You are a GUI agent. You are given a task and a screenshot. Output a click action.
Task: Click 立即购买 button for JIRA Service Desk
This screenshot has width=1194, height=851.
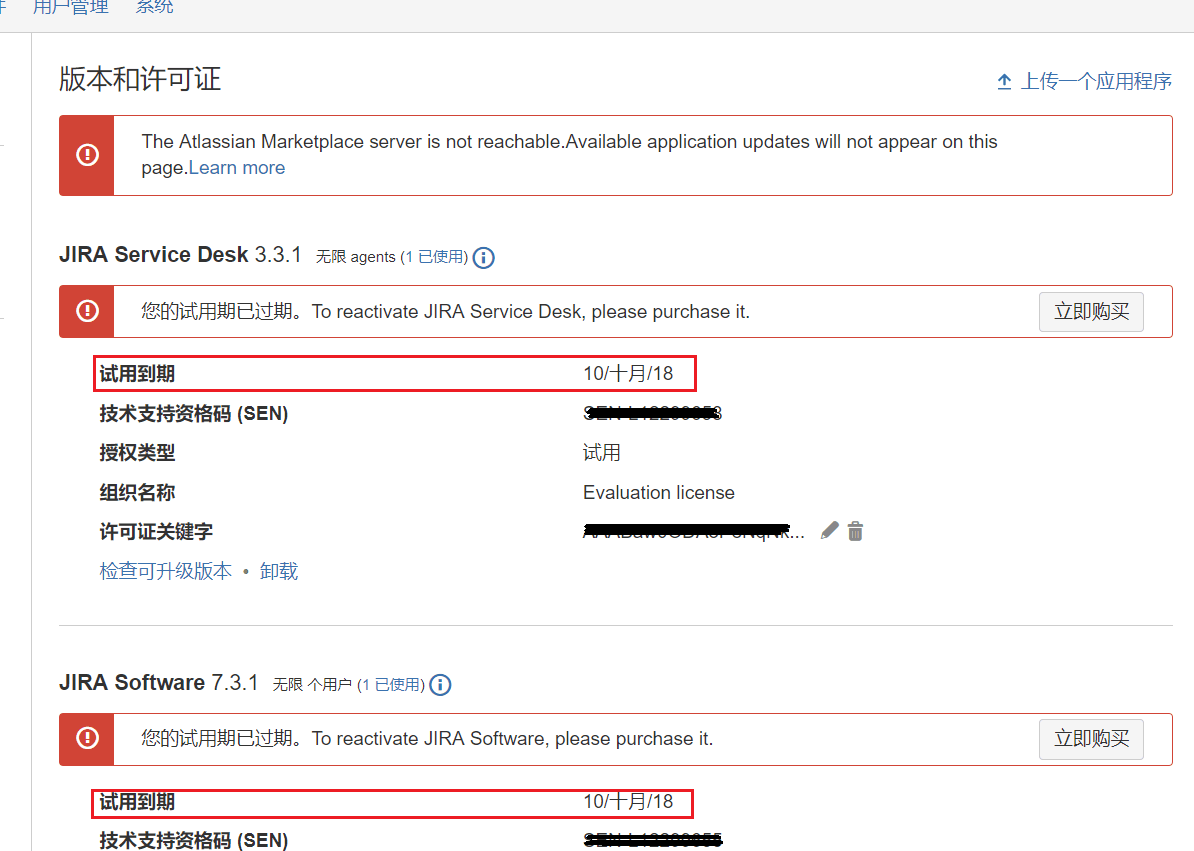[1091, 311]
